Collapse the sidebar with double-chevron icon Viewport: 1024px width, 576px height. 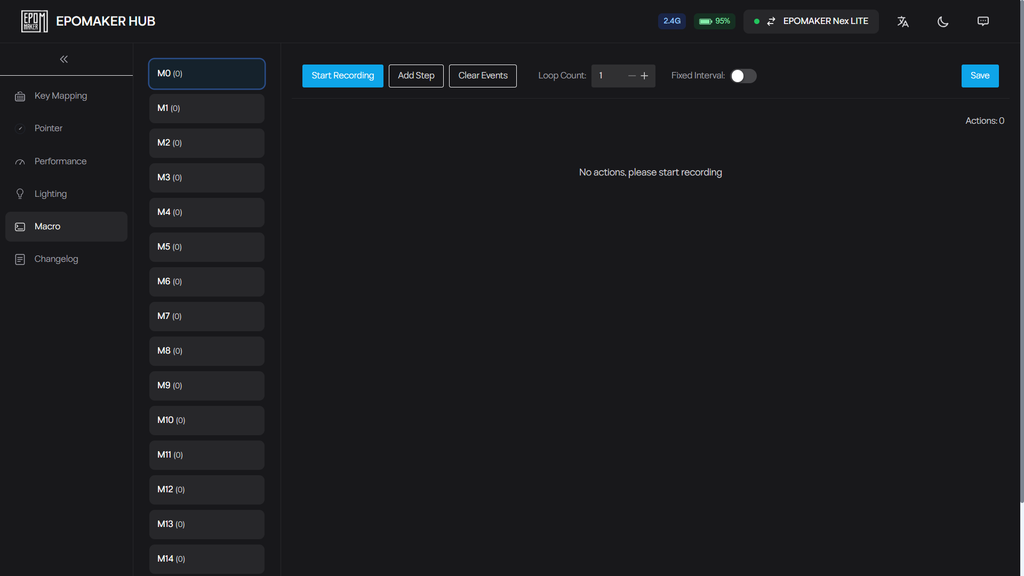click(64, 59)
